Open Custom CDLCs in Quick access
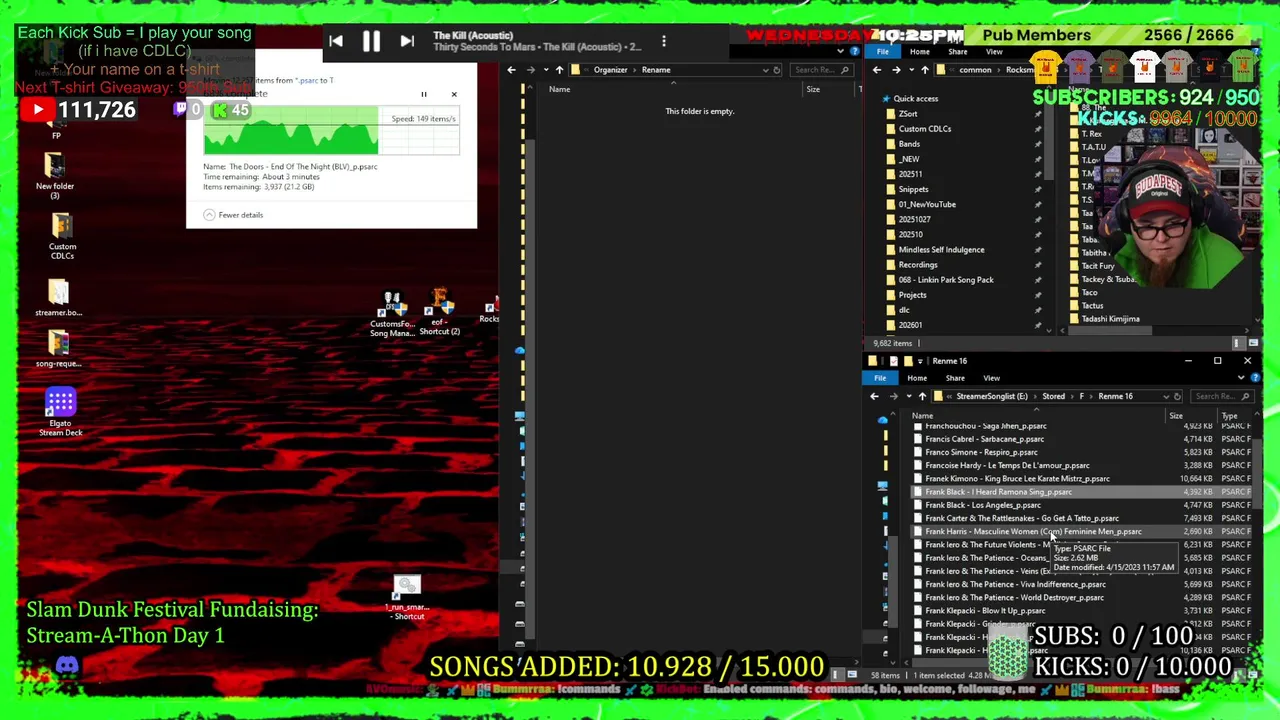 coord(924,129)
